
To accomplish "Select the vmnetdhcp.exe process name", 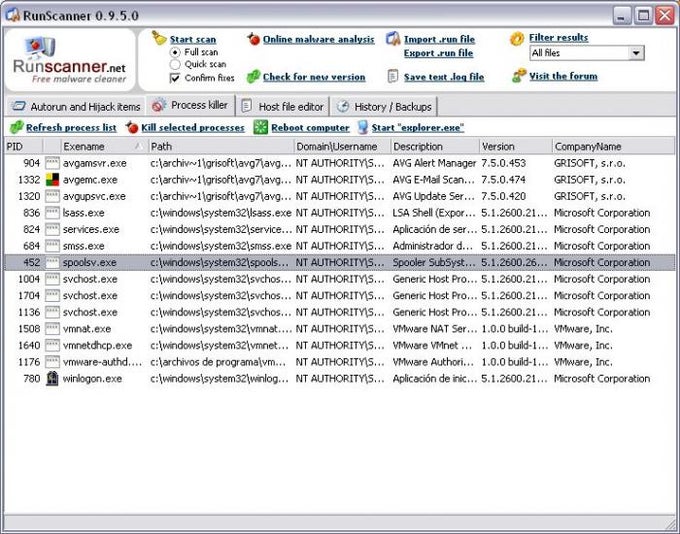I will (x=97, y=345).
